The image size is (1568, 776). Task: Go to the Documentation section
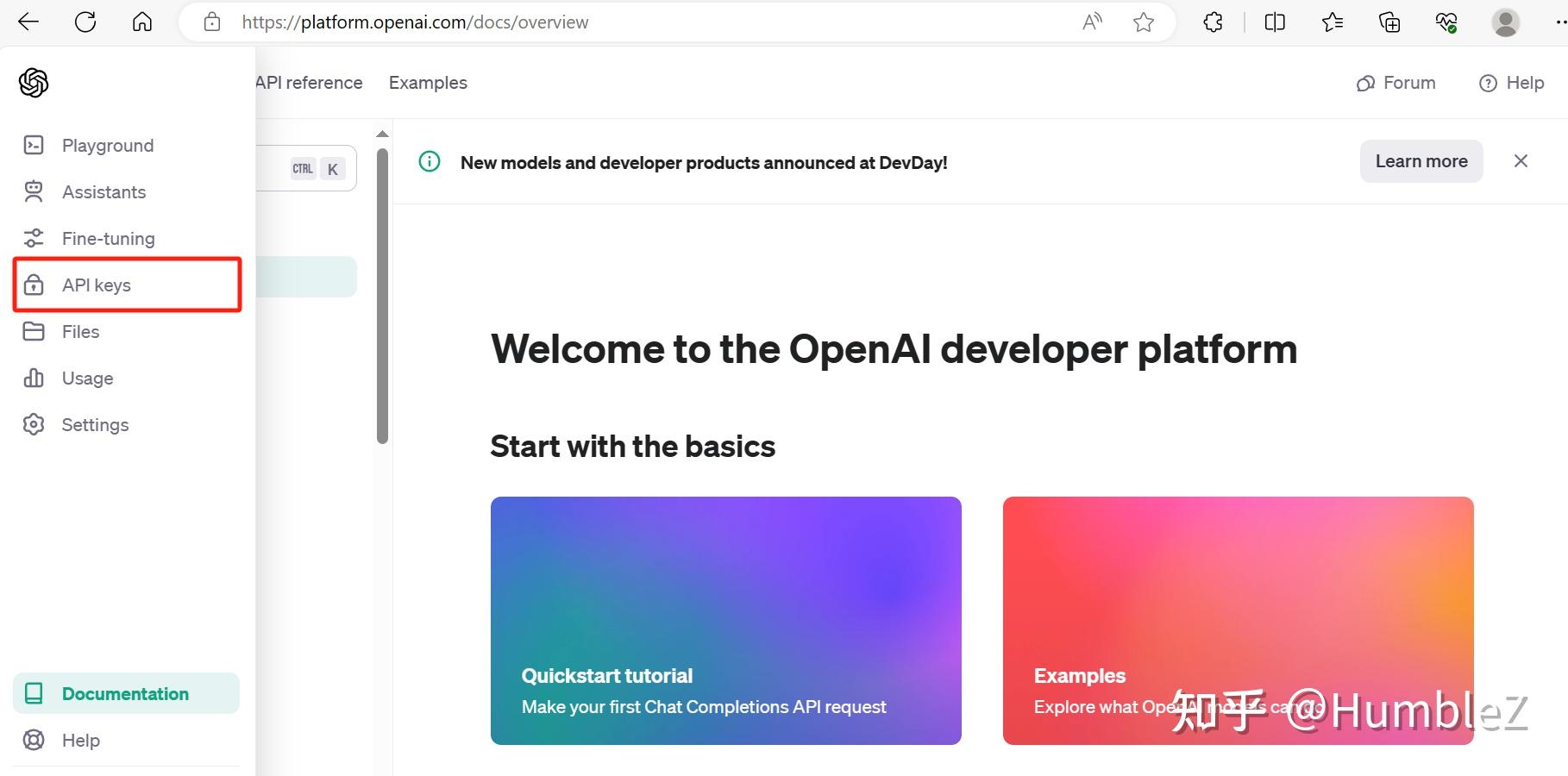pyautogui.click(x=125, y=693)
